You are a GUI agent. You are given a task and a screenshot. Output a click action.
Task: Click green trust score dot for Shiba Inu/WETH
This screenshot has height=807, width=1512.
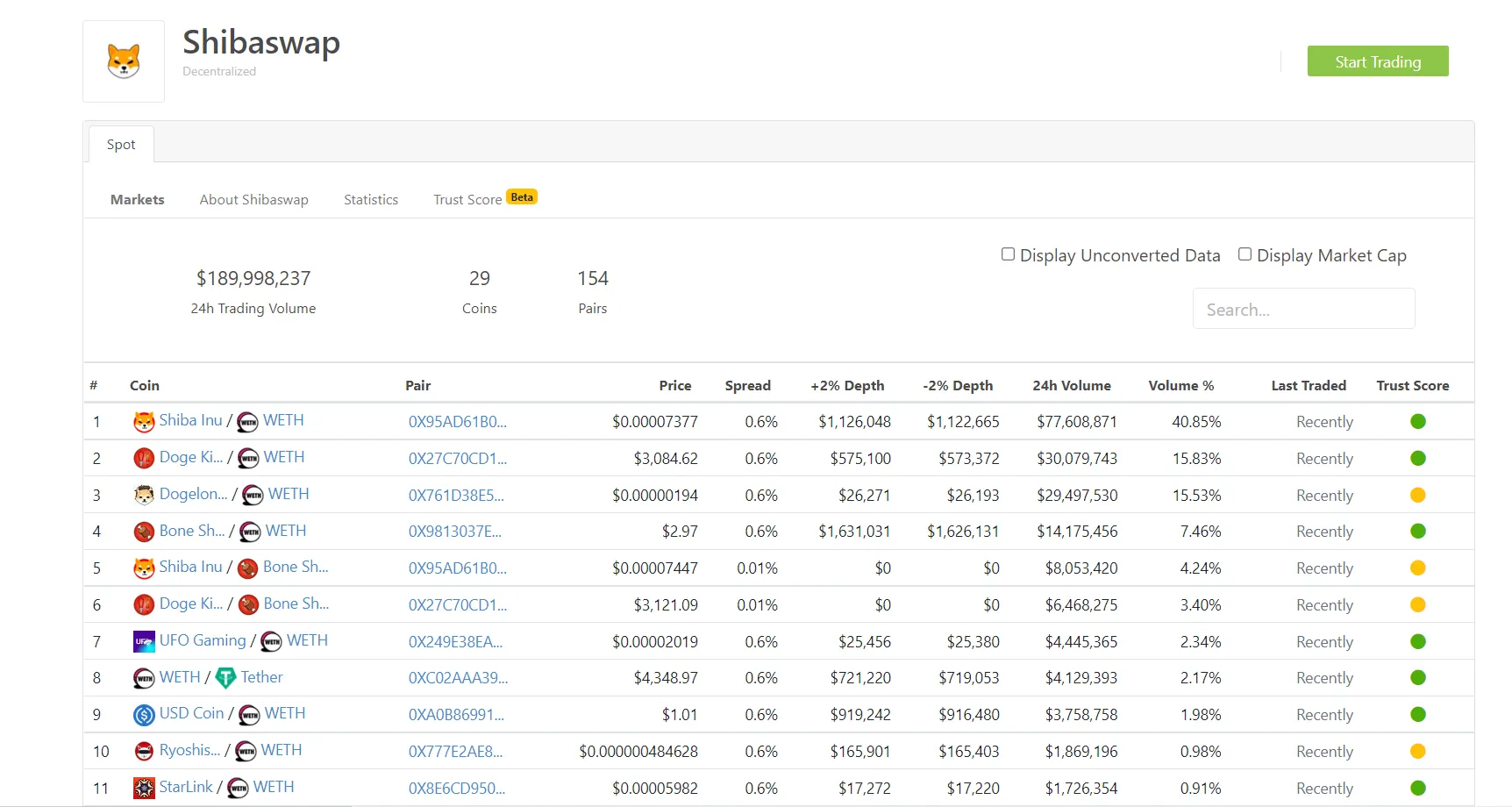pos(1418,422)
